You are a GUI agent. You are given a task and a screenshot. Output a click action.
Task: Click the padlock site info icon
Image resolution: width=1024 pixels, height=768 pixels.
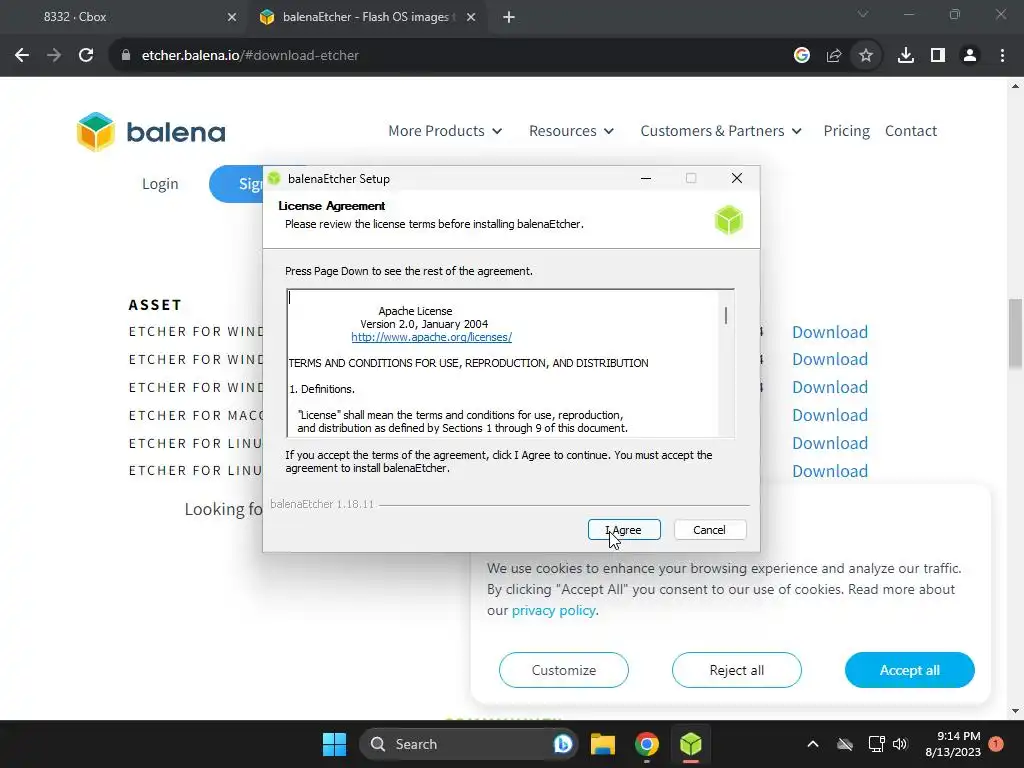(x=126, y=56)
